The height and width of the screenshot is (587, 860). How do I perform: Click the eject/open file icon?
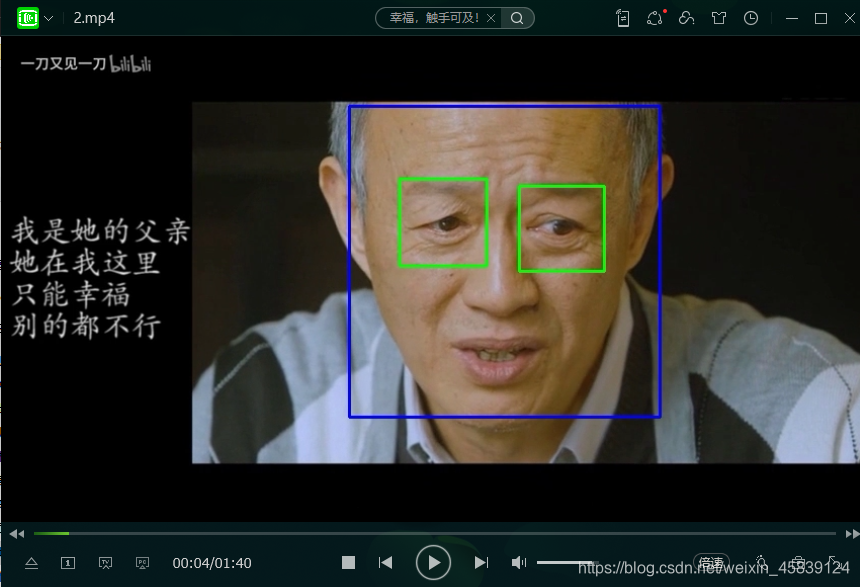pos(31,563)
